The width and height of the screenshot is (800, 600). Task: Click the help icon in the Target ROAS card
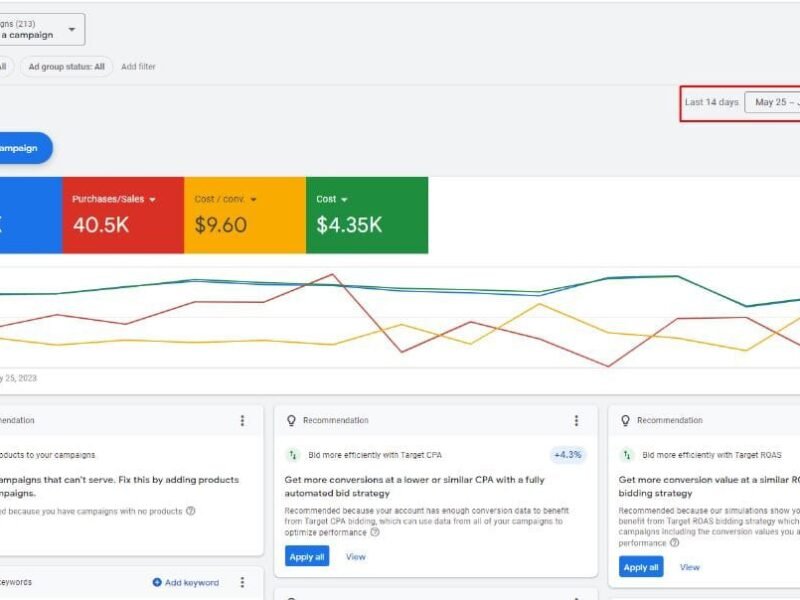pos(674,543)
